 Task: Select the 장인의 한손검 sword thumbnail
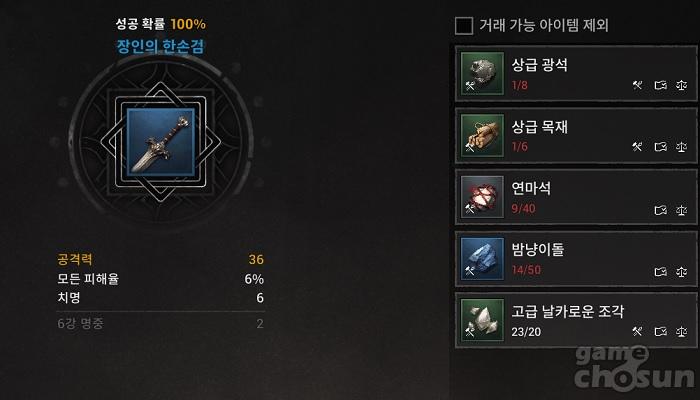click(161, 142)
